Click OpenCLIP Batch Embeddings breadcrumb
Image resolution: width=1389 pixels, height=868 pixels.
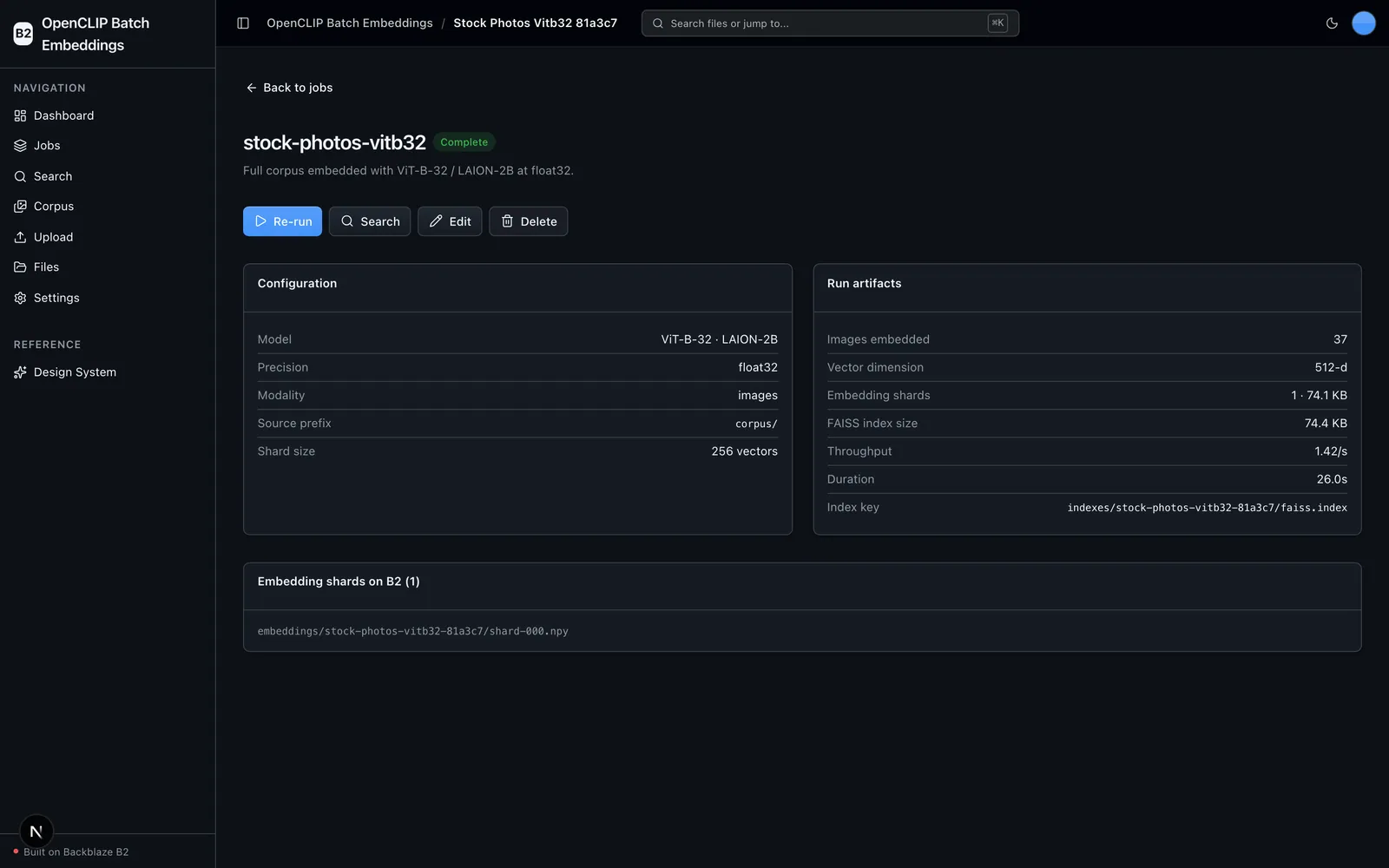[350, 23]
